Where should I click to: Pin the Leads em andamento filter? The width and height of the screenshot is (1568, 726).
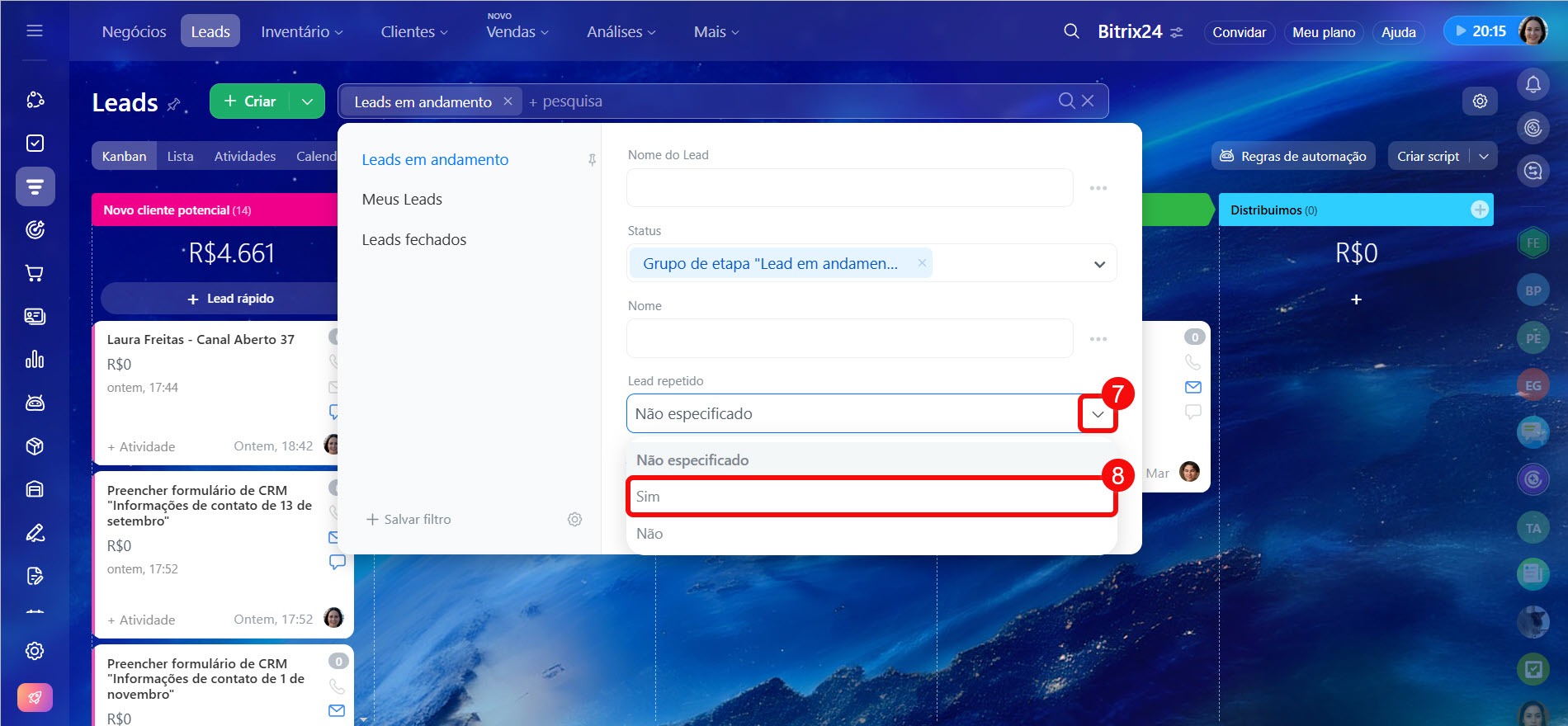click(592, 160)
